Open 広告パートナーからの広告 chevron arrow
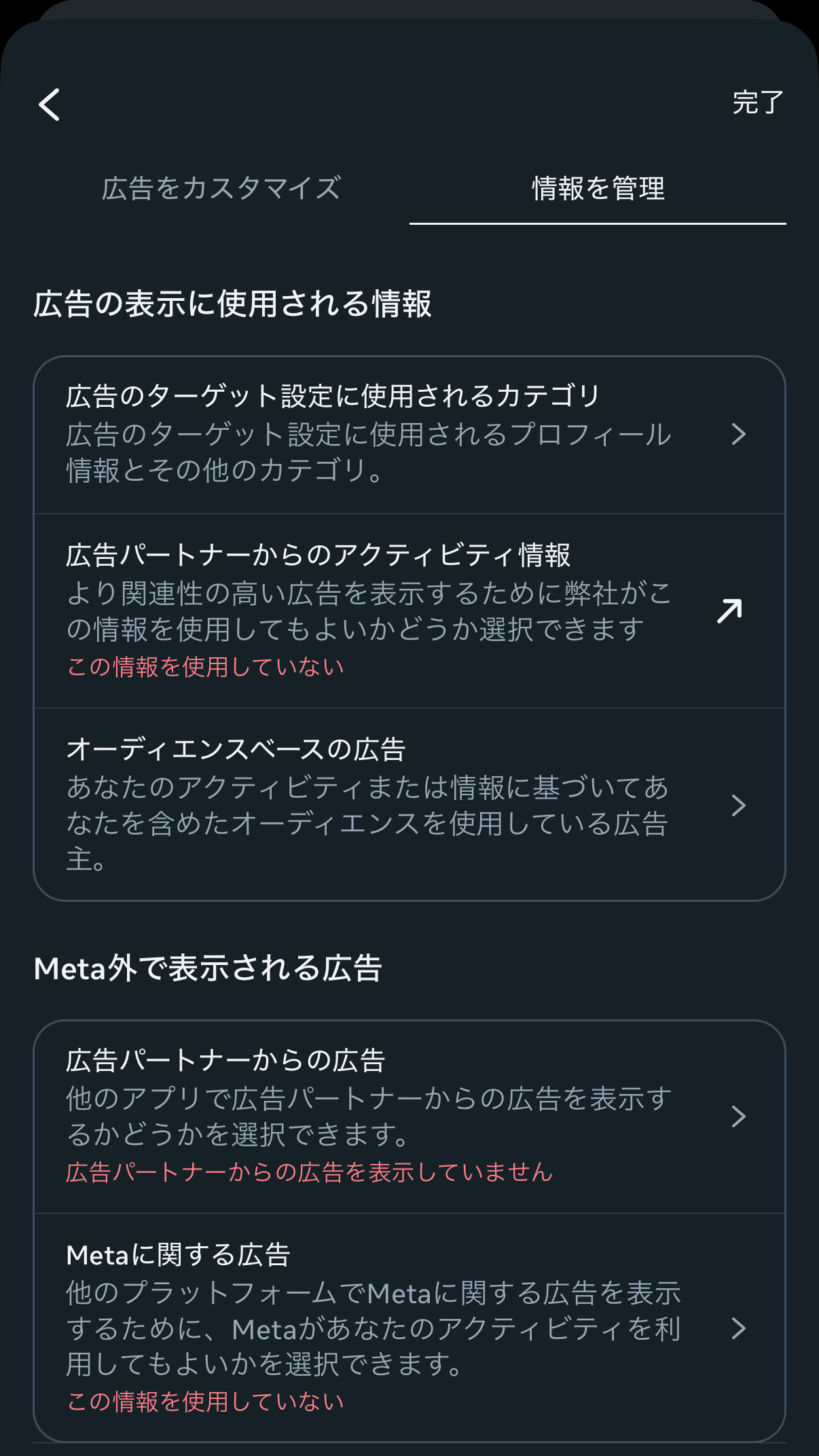819x1456 pixels. coord(739,1116)
